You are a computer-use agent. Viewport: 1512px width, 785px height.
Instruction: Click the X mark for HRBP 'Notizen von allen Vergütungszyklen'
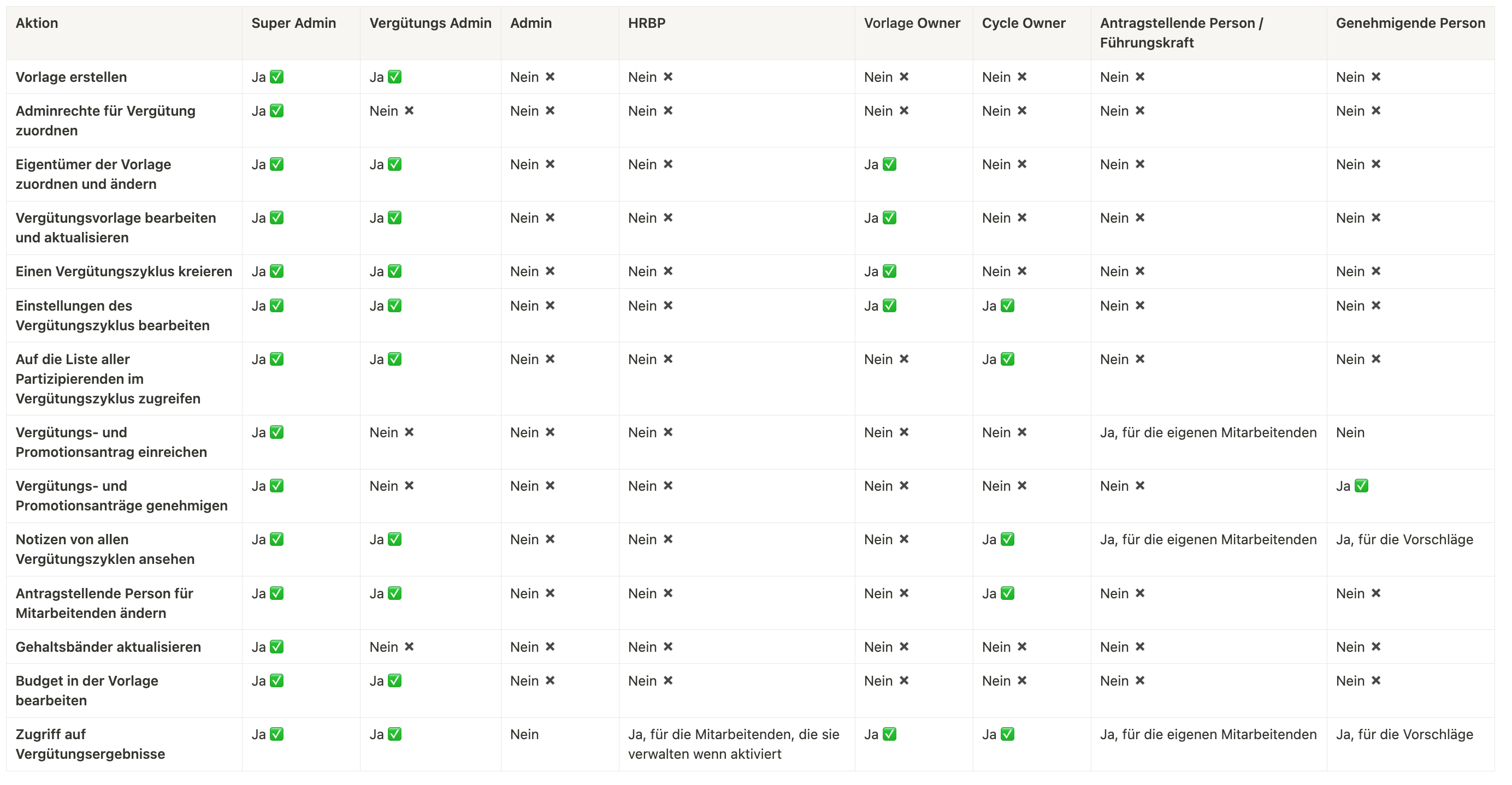pos(668,540)
